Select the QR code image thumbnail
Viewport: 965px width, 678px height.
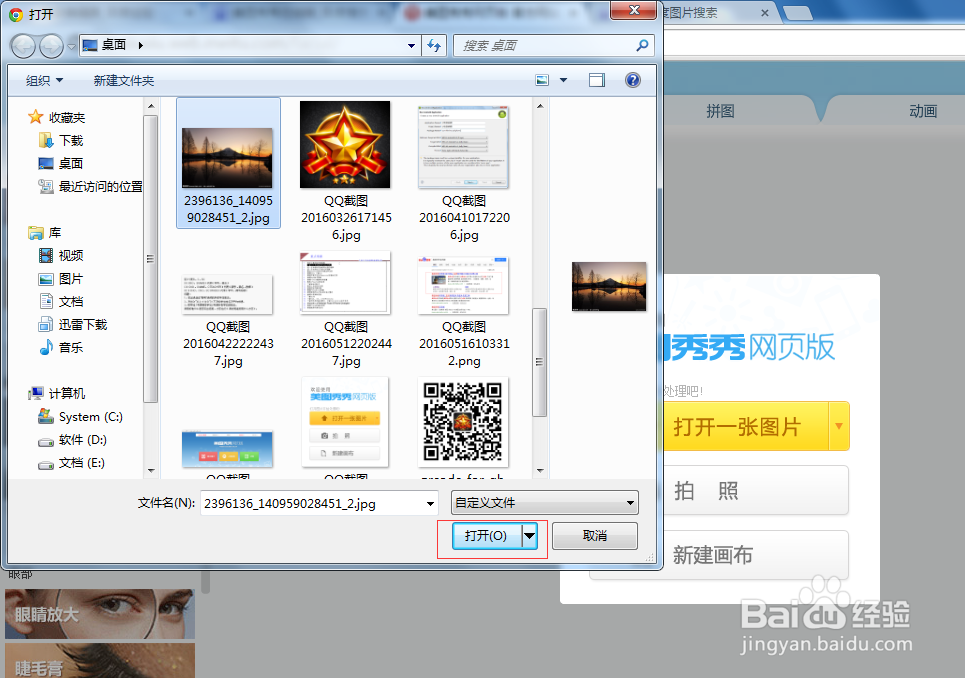click(x=462, y=422)
